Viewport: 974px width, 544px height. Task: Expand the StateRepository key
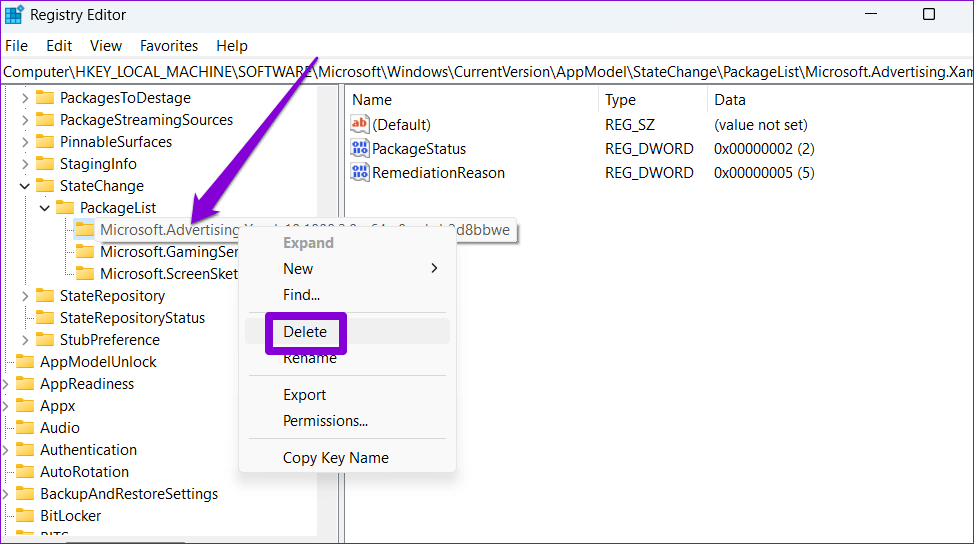[25, 296]
